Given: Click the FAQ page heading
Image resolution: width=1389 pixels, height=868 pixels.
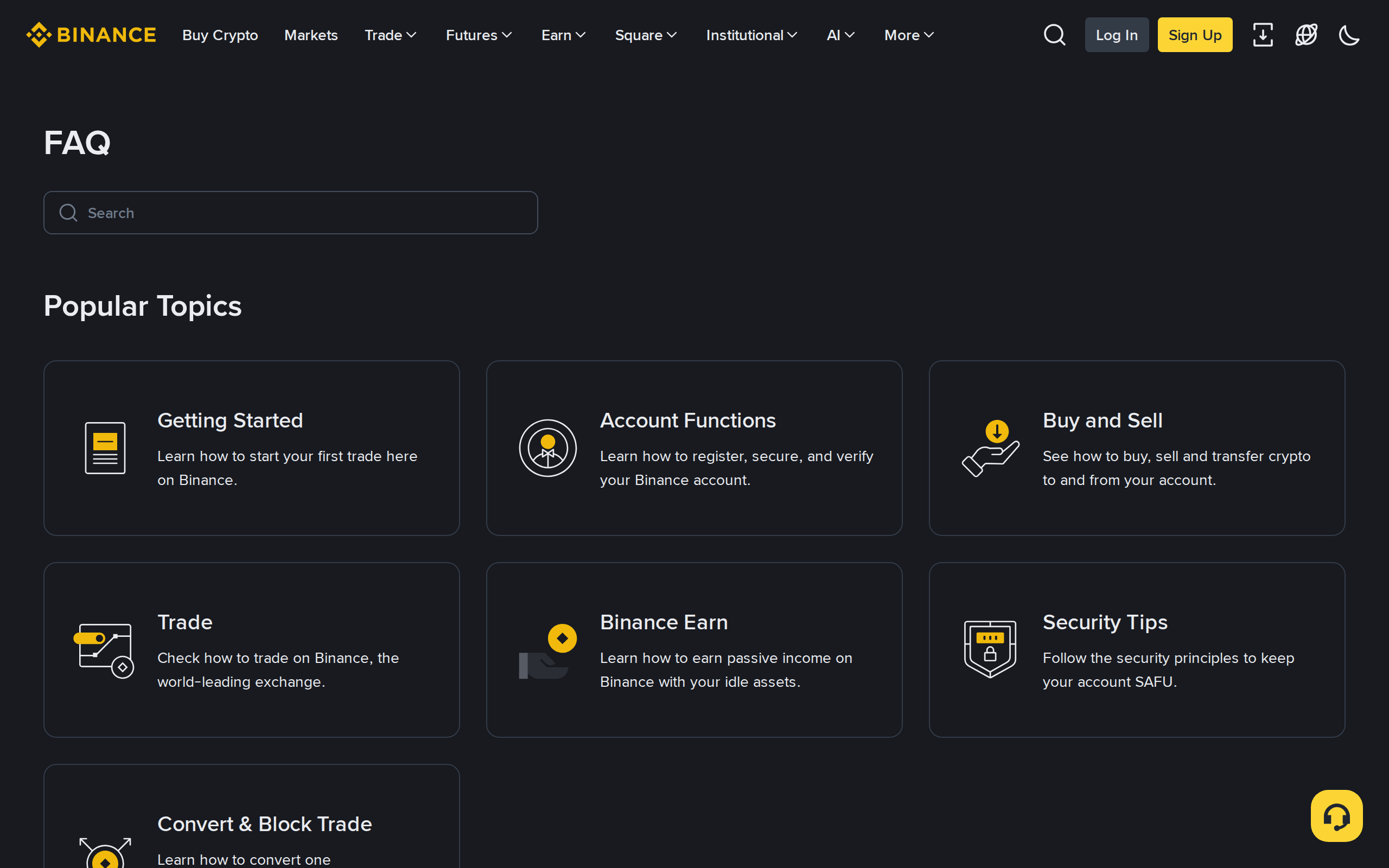Looking at the screenshot, I should pos(77,143).
